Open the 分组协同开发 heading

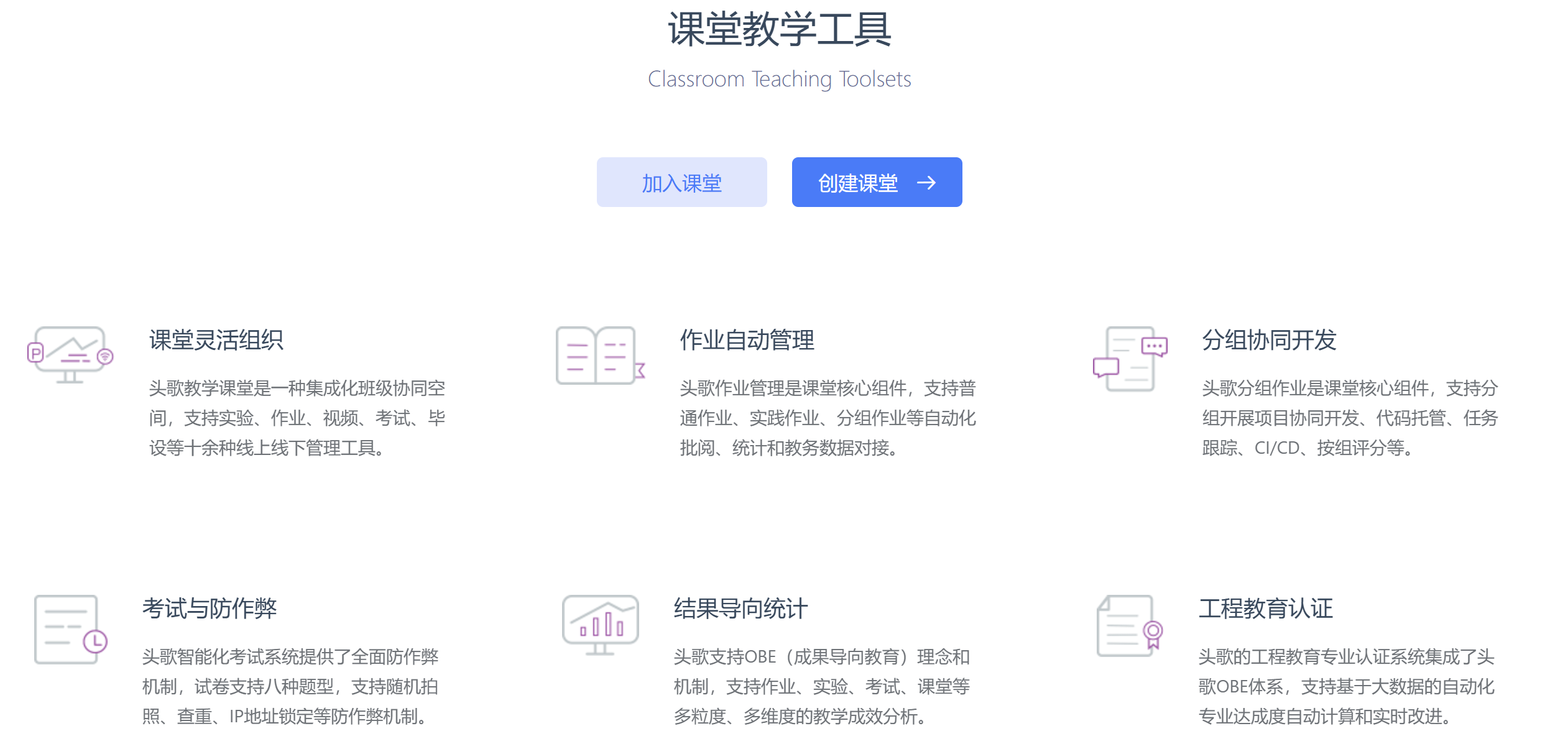(x=1268, y=340)
